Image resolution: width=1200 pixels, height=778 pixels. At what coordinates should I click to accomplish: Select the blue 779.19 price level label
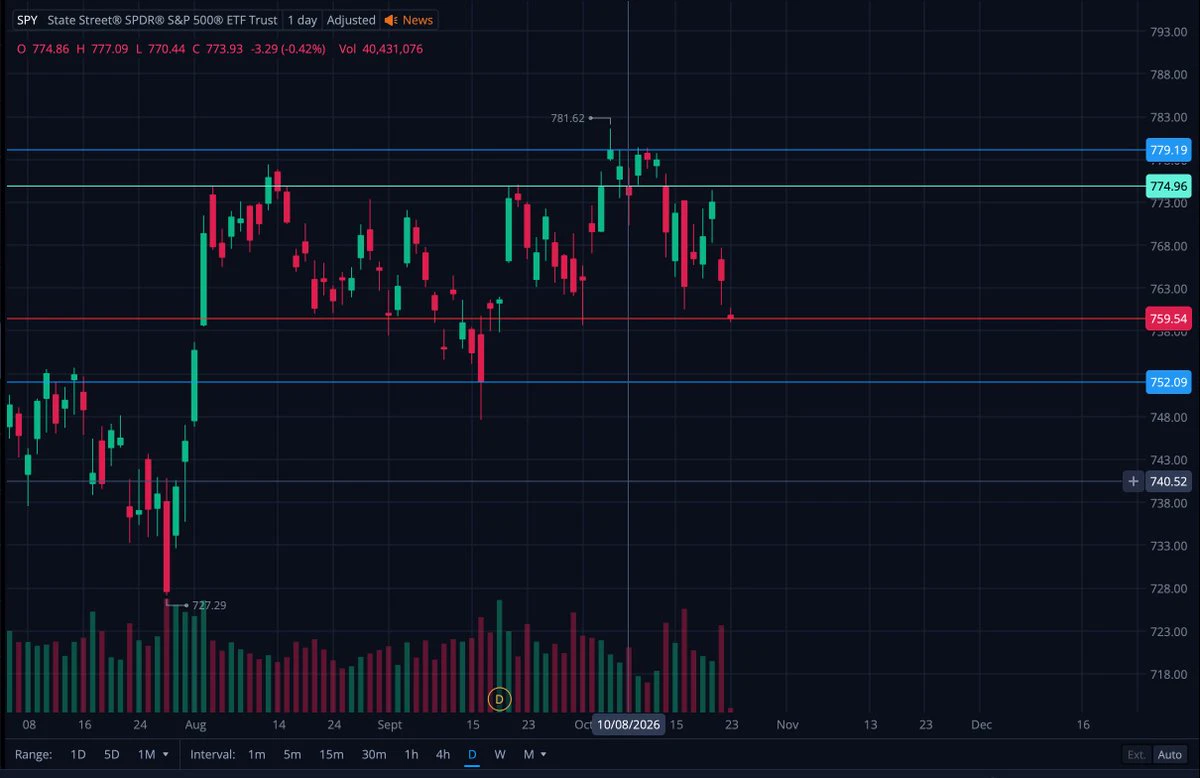click(x=1168, y=151)
